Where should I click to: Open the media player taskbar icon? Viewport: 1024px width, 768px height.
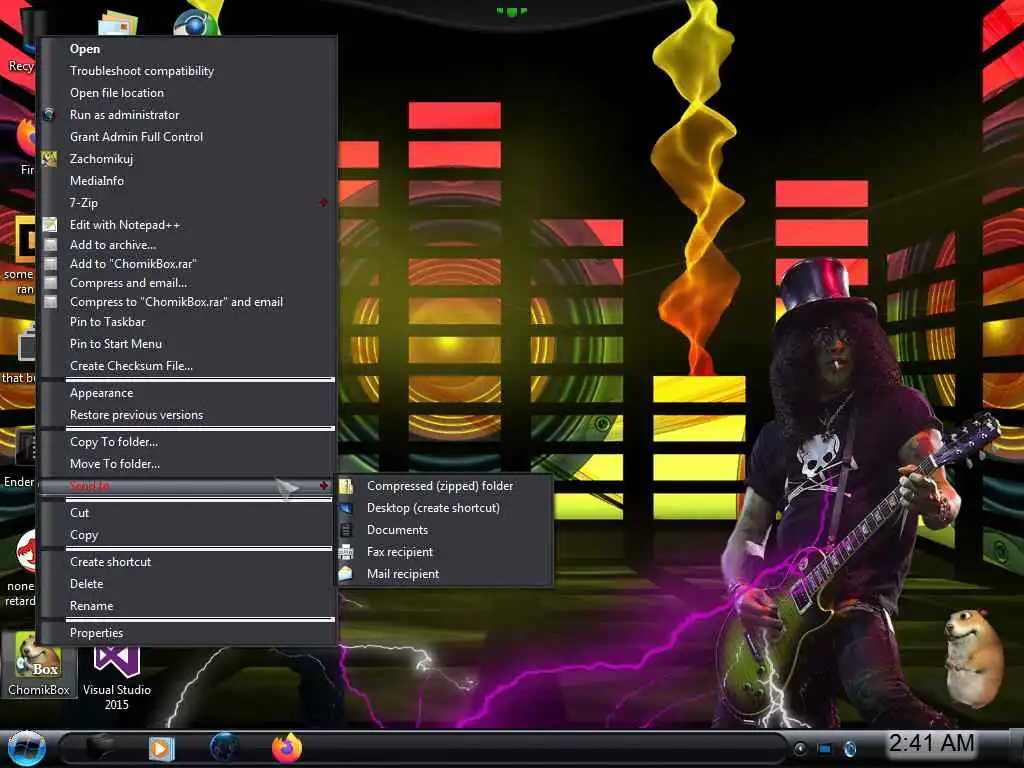(161, 748)
